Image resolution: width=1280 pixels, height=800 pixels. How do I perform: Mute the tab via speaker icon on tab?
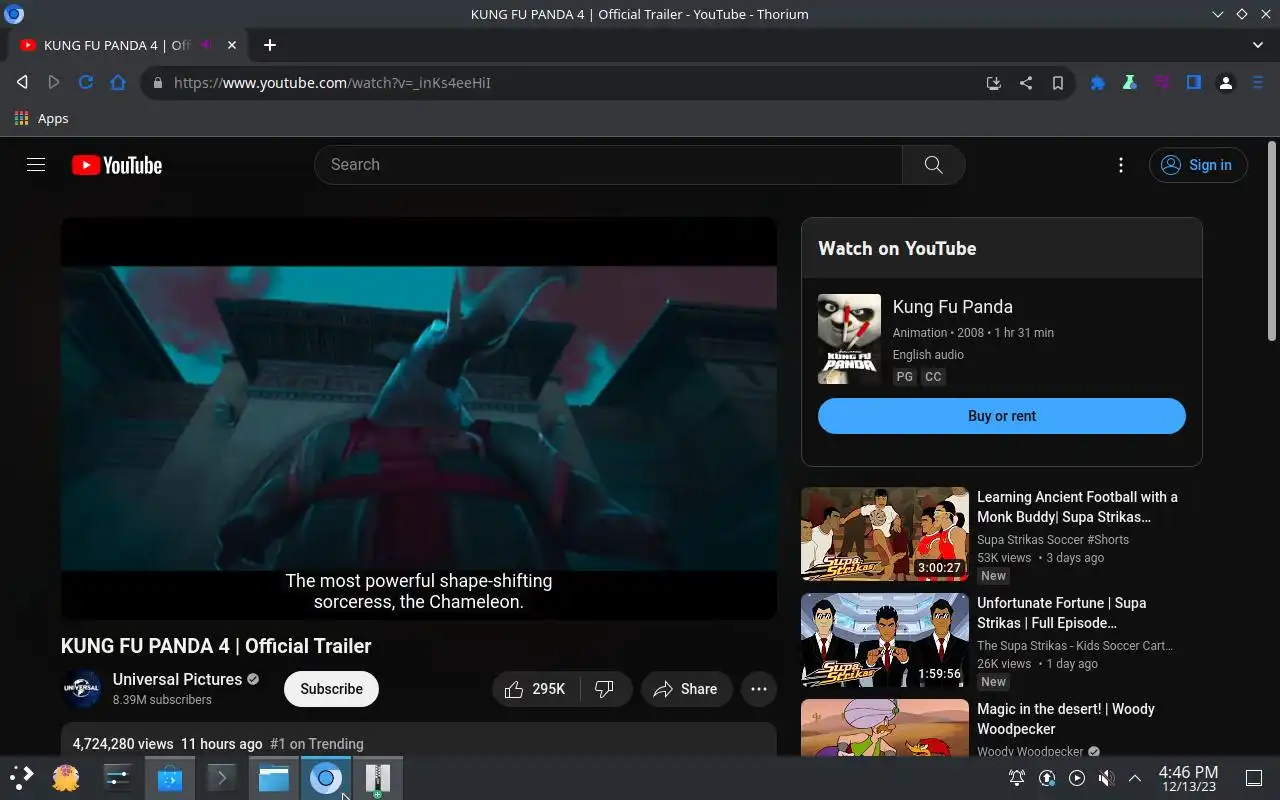click(x=206, y=45)
